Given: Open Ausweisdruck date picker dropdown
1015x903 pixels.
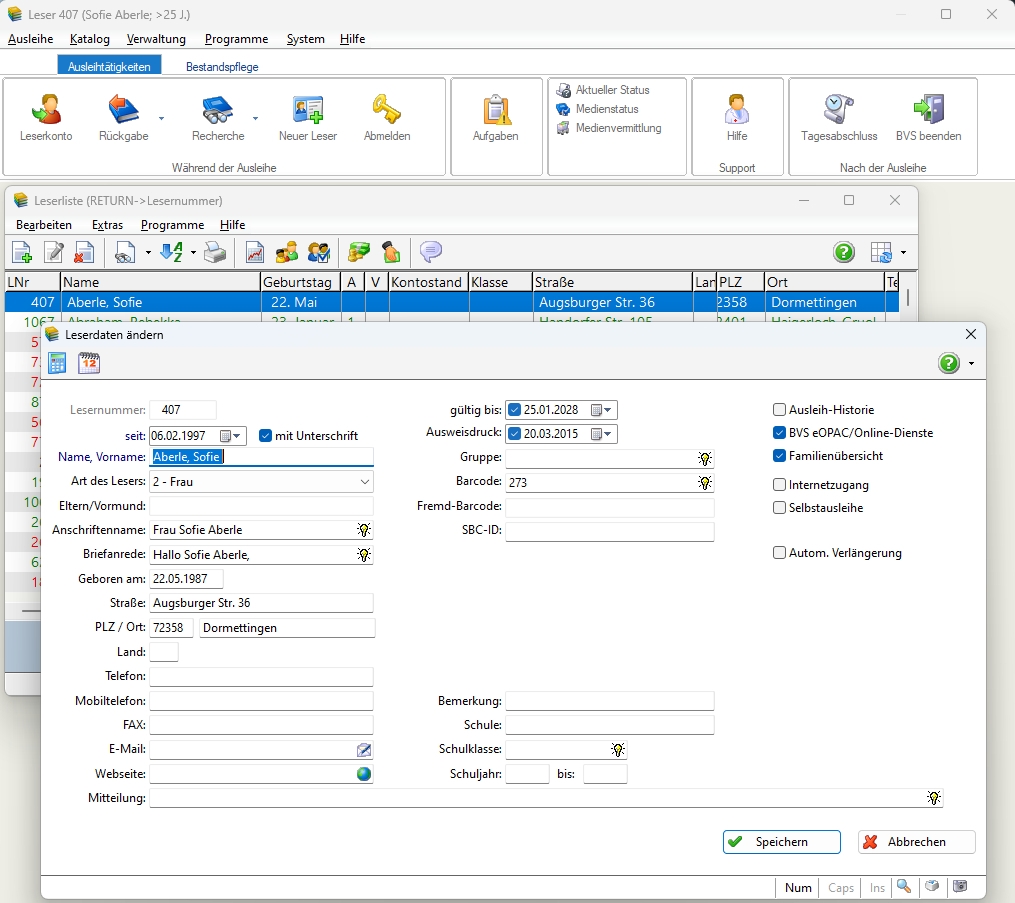Looking at the screenshot, I should pyautogui.click(x=601, y=434).
